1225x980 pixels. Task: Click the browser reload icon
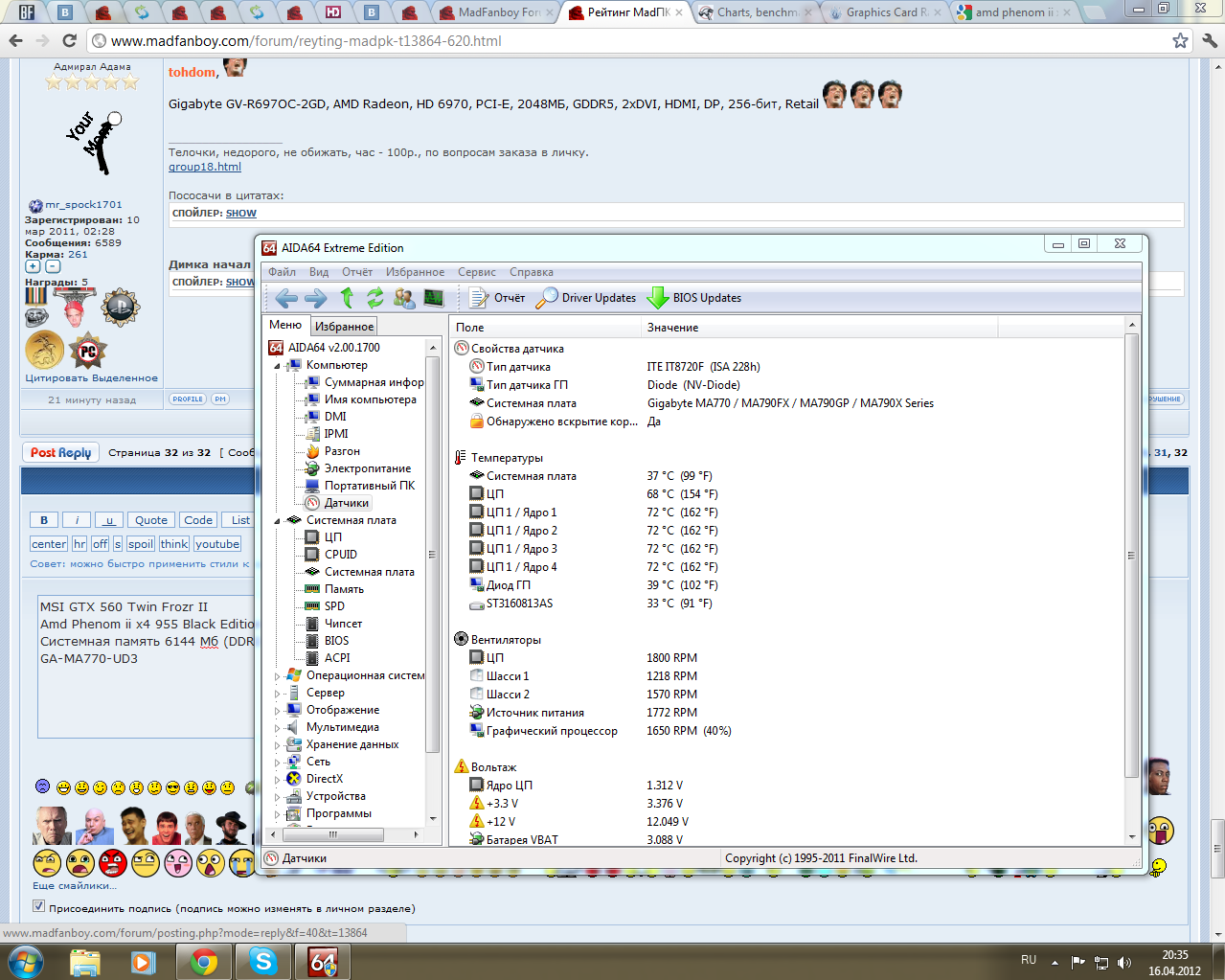pos(69,41)
